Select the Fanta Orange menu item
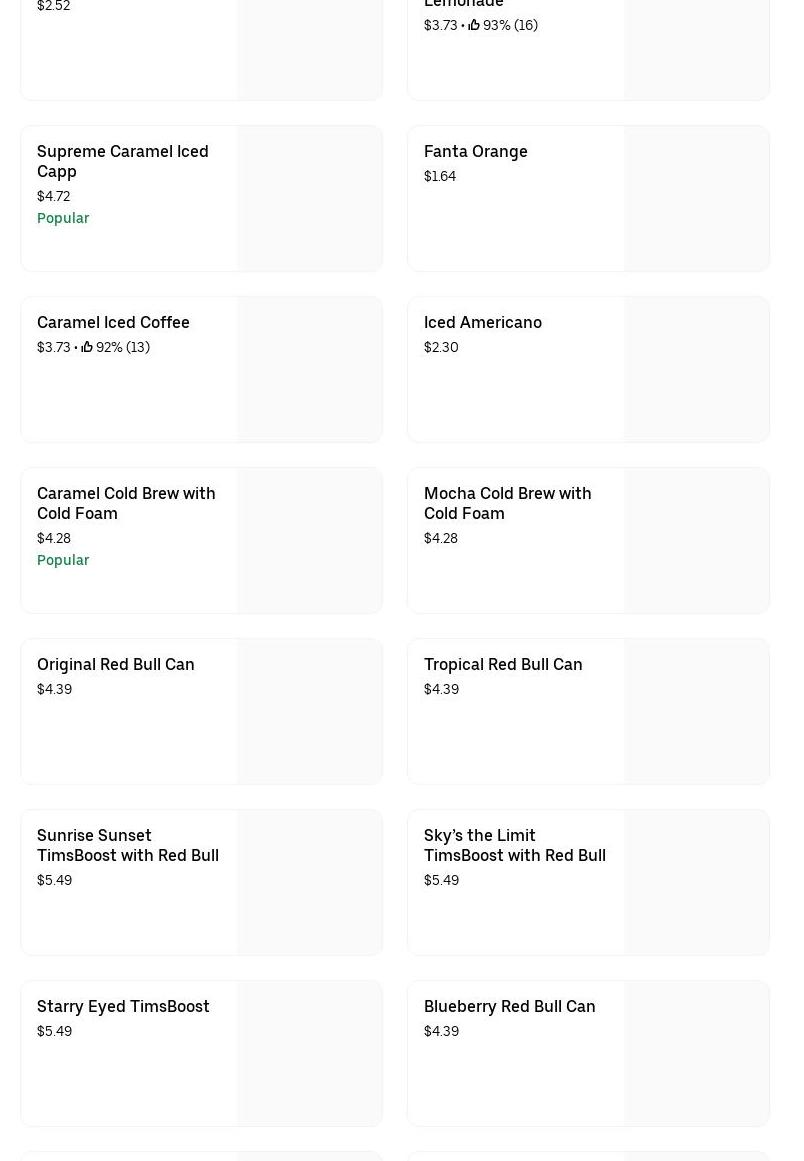This screenshot has width=804, height=1161. (x=475, y=151)
